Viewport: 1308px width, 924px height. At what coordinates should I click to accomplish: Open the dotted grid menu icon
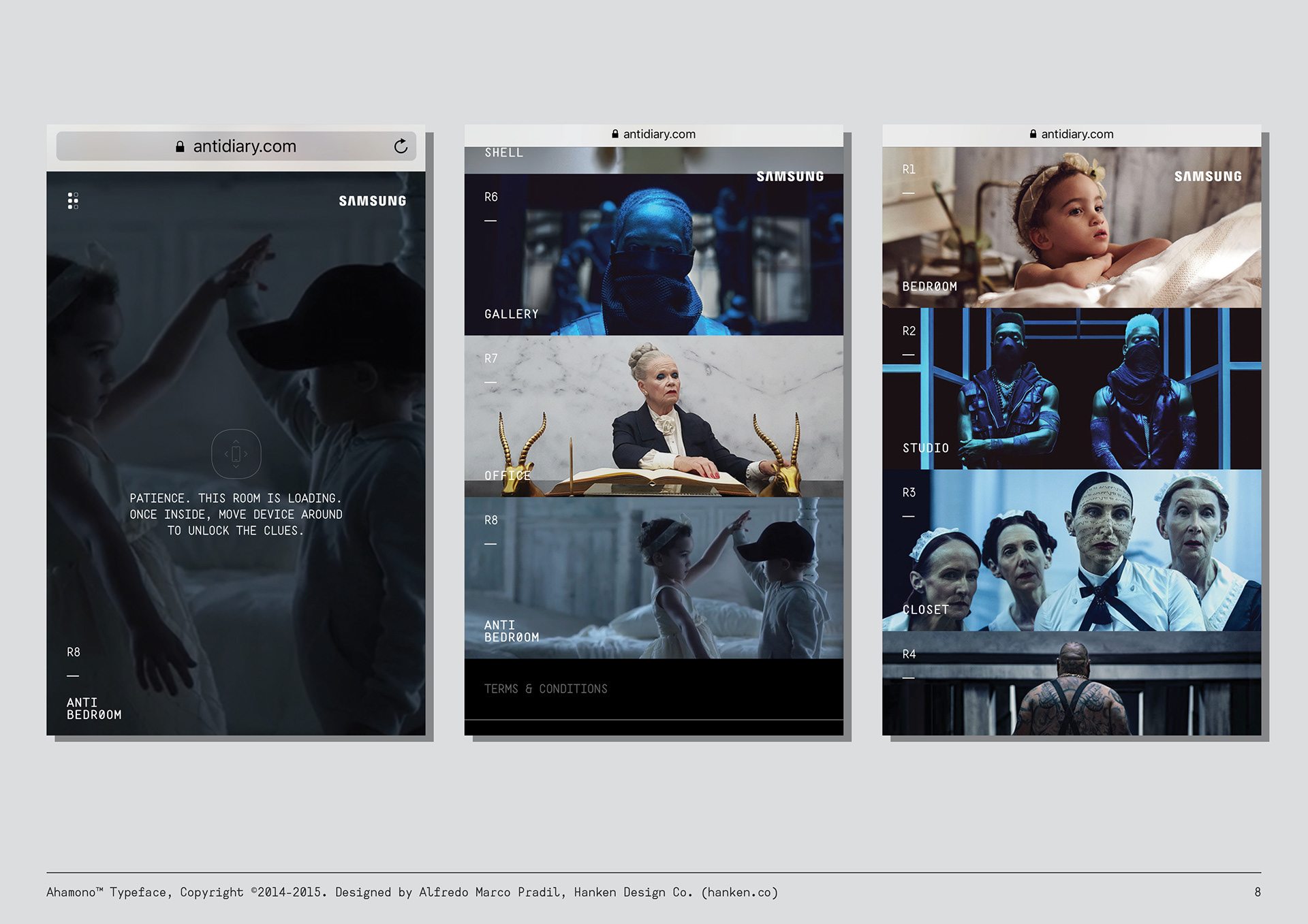tap(73, 200)
